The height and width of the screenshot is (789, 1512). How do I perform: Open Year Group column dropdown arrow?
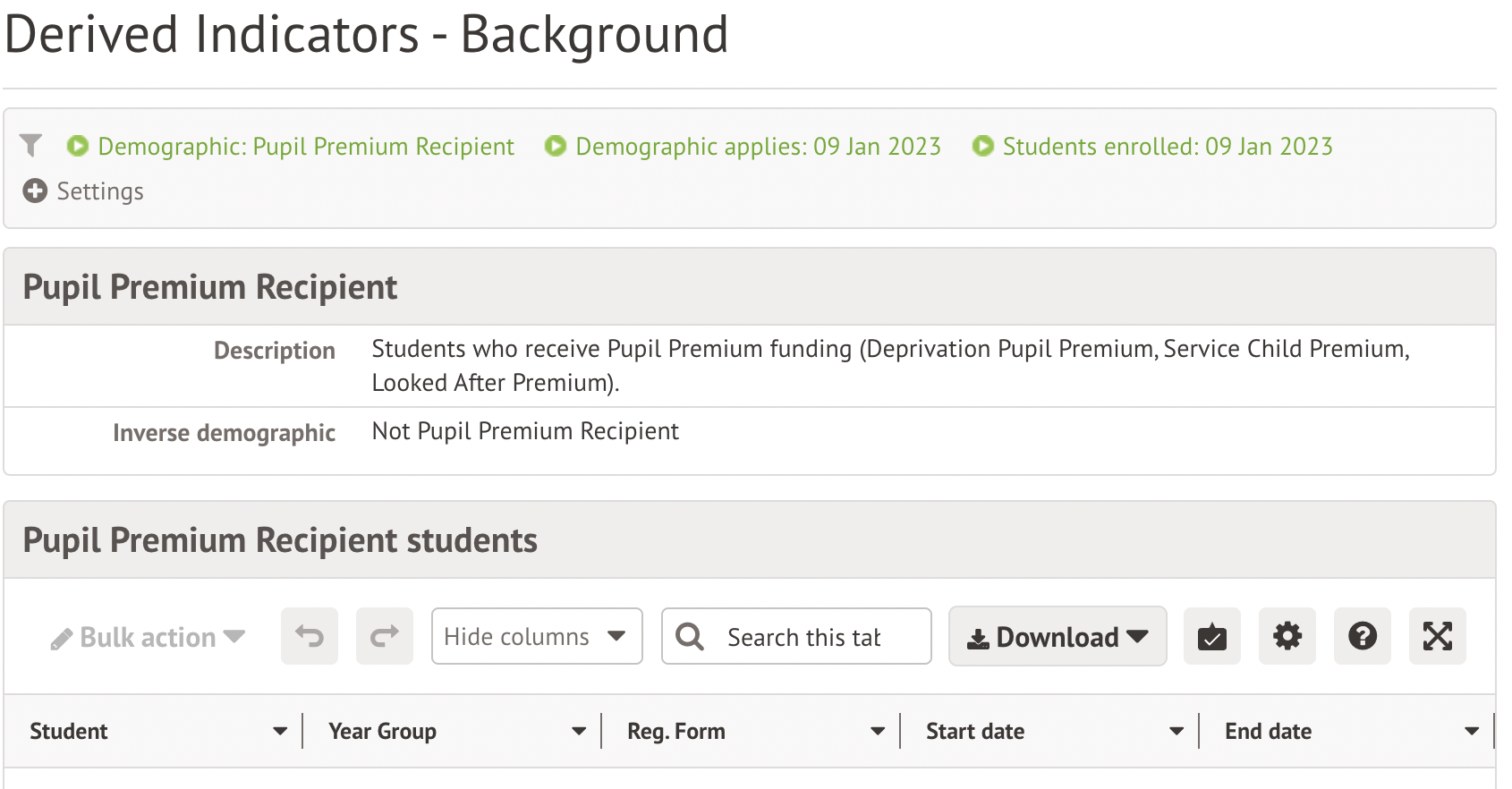[579, 732]
